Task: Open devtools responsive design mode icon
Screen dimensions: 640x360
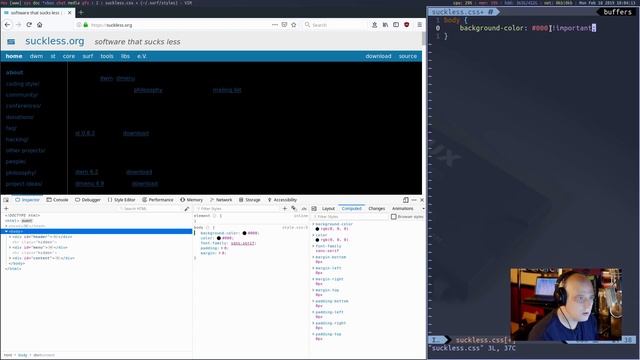Action: (406, 200)
